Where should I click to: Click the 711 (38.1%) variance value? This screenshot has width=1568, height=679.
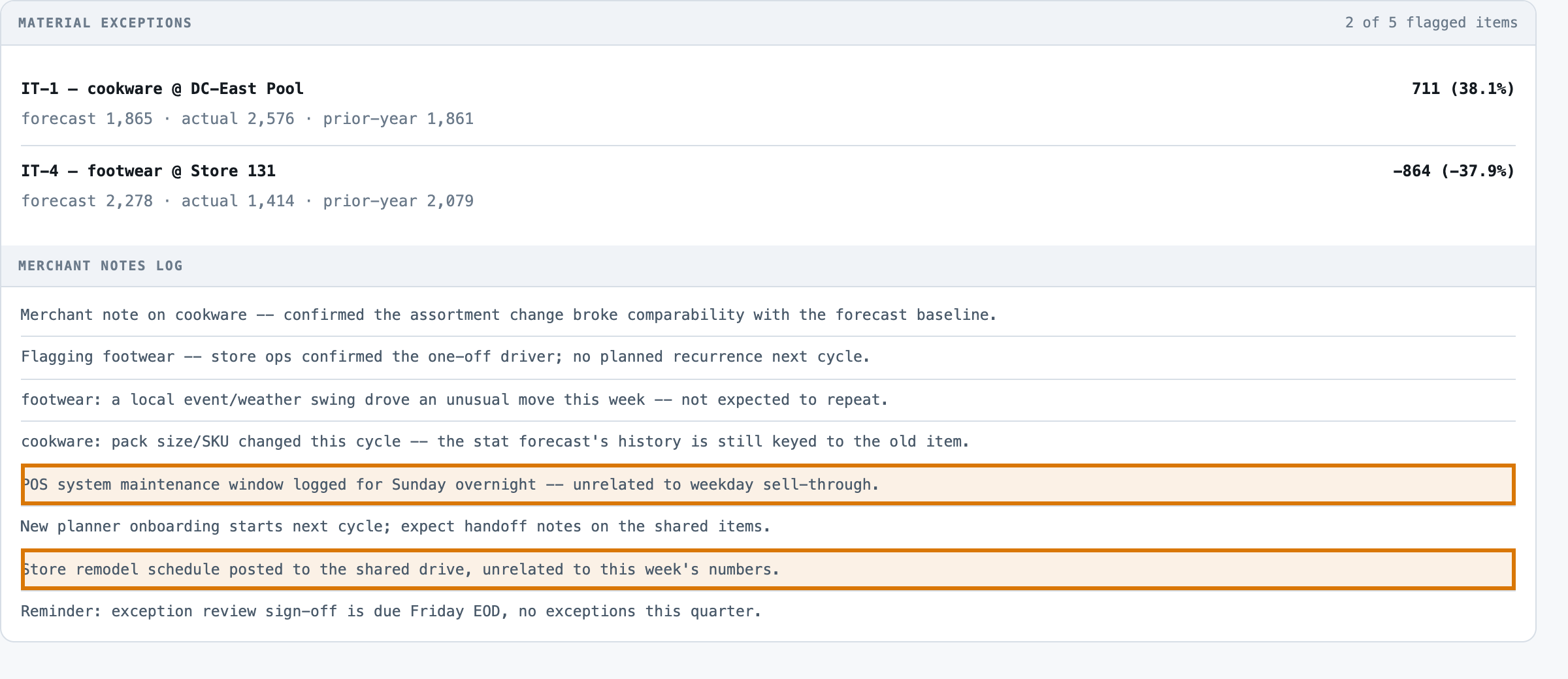(x=1463, y=89)
